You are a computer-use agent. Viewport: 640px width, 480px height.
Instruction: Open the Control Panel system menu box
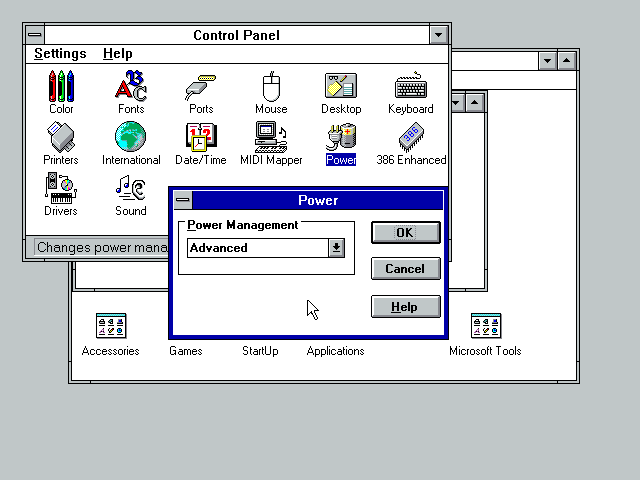pyautogui.click(x=35, y=35)
